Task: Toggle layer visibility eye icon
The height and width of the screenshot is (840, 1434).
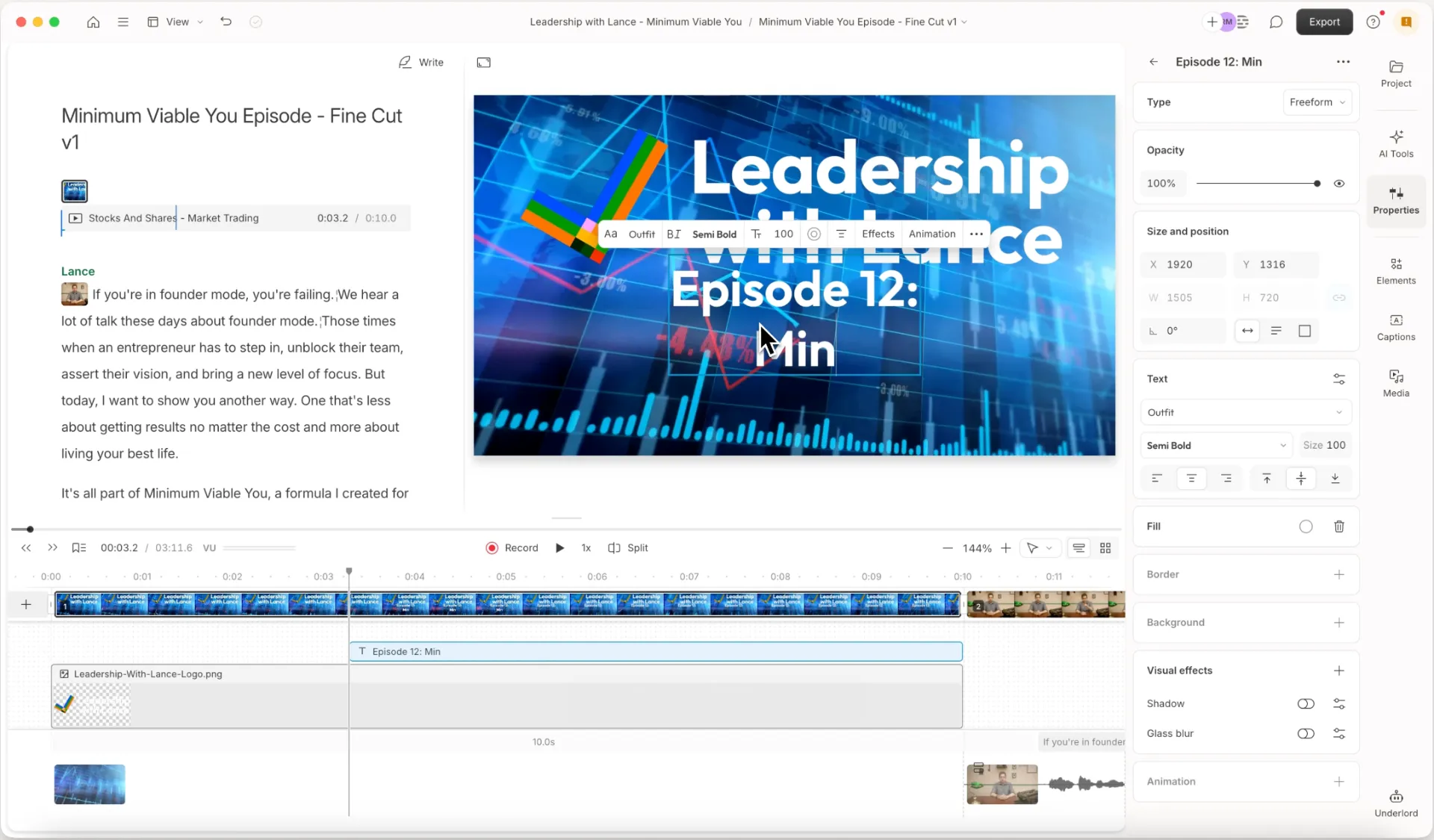Action: point(1338,183)
